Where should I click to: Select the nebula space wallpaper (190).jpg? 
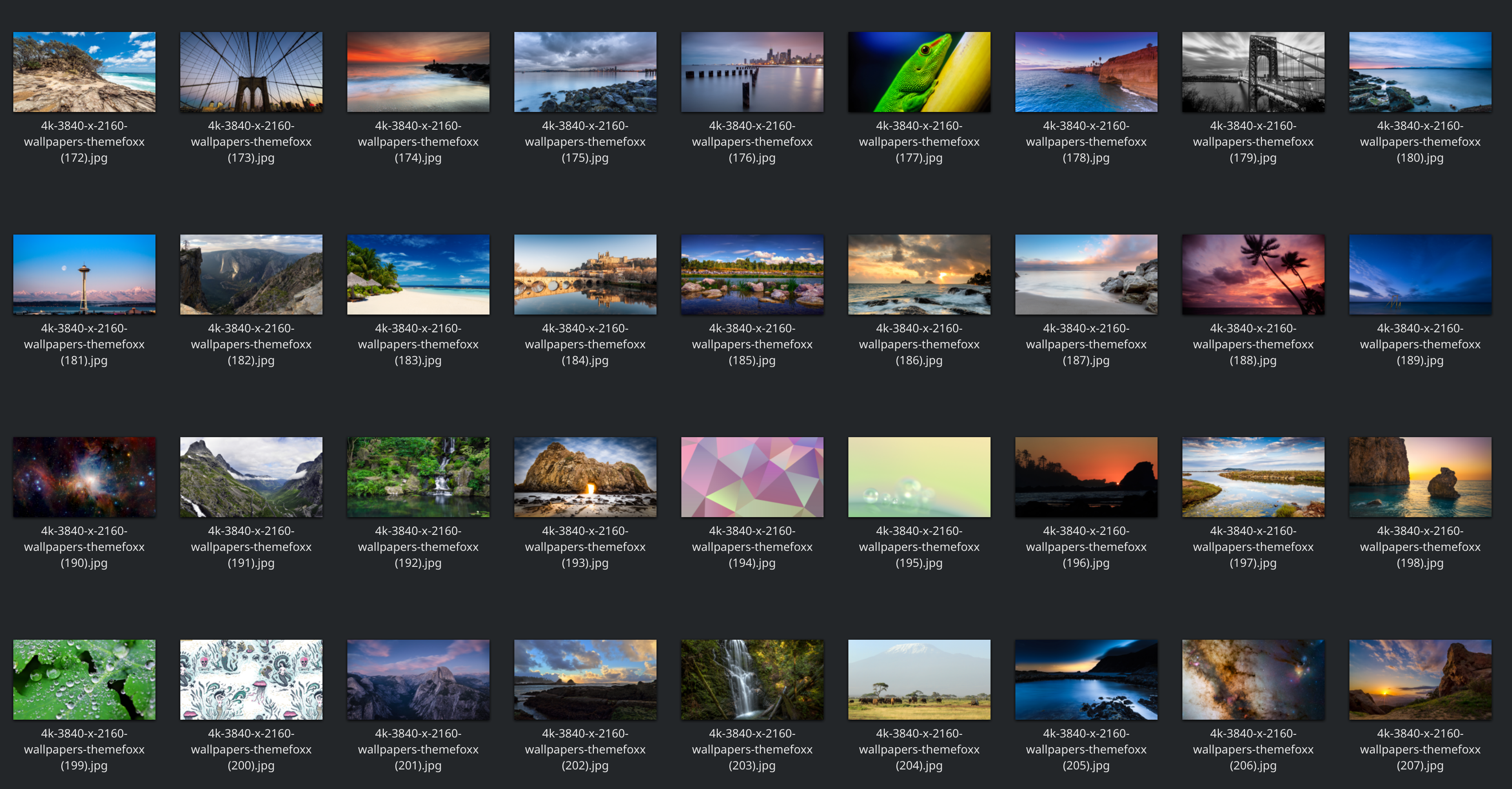click(x=84, y=477)
